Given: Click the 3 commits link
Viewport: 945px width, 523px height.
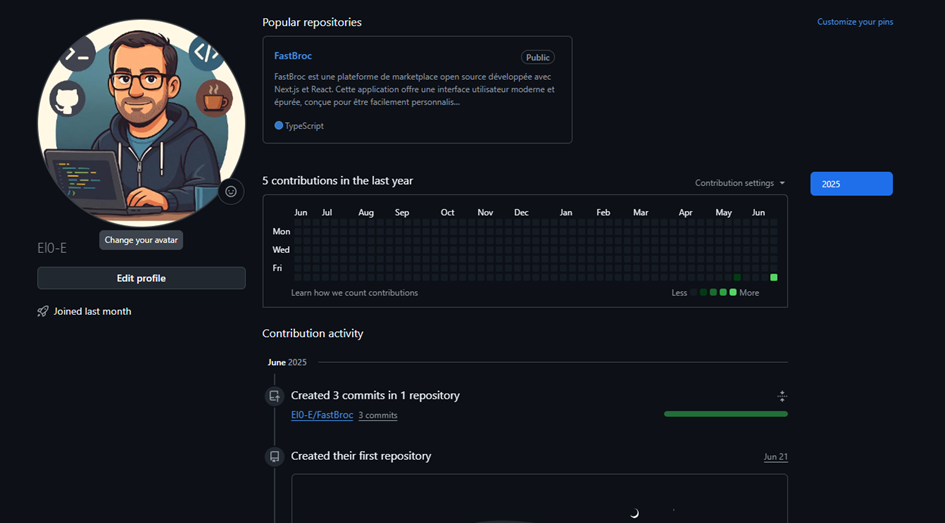Looking at the screenshot, I should pyautogui.click(x=378, y=415).
